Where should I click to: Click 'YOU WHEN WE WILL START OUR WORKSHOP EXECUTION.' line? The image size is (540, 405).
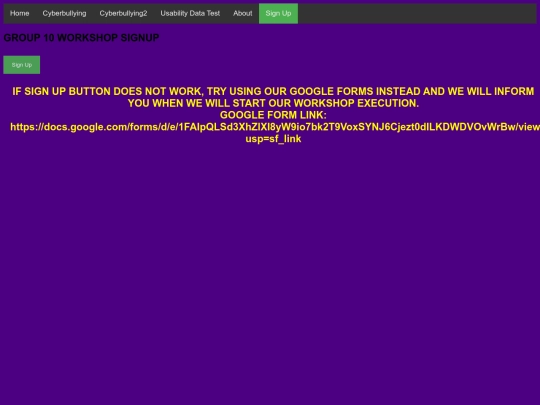pos(273,103)
